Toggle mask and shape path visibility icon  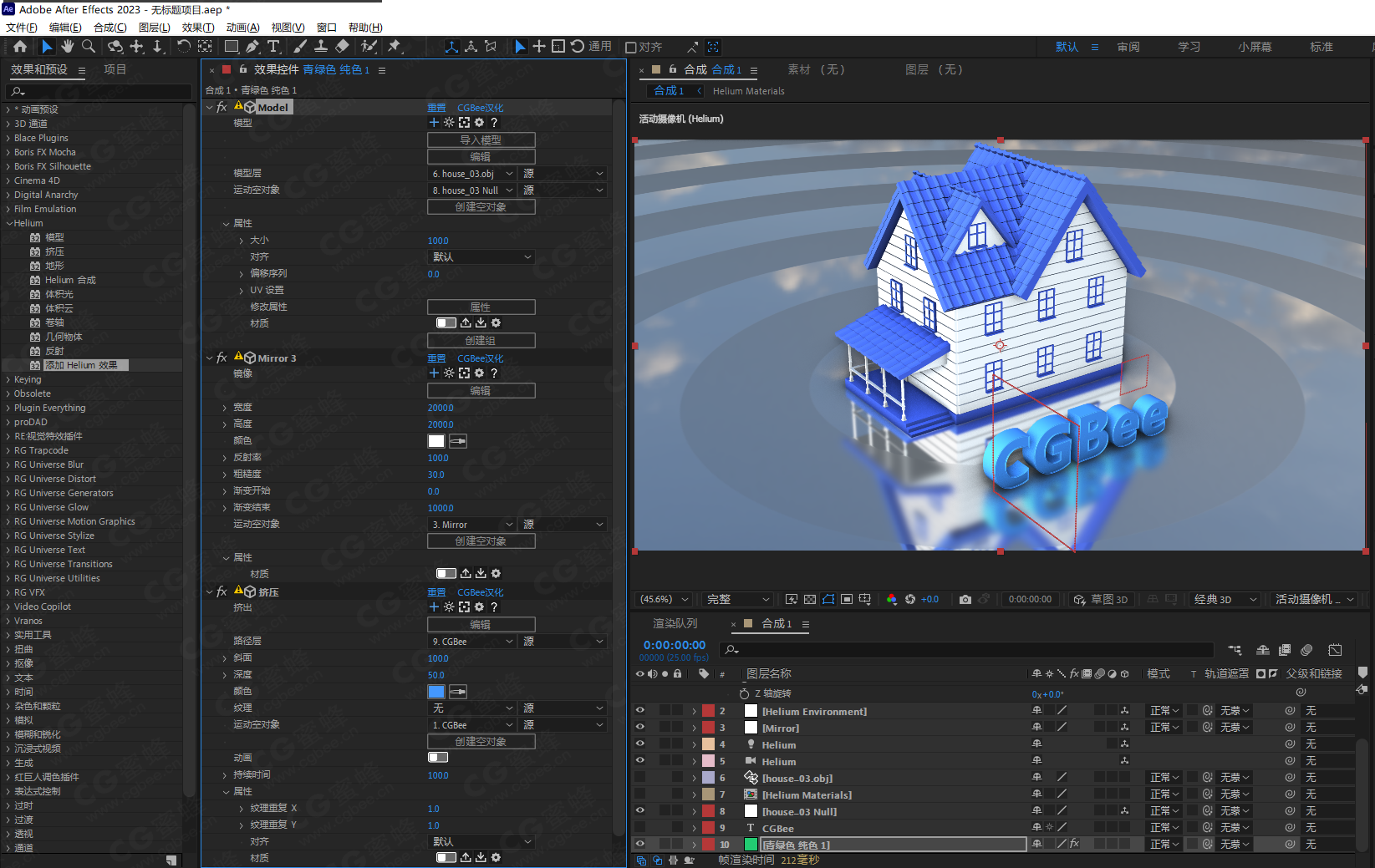click(828, 599)
